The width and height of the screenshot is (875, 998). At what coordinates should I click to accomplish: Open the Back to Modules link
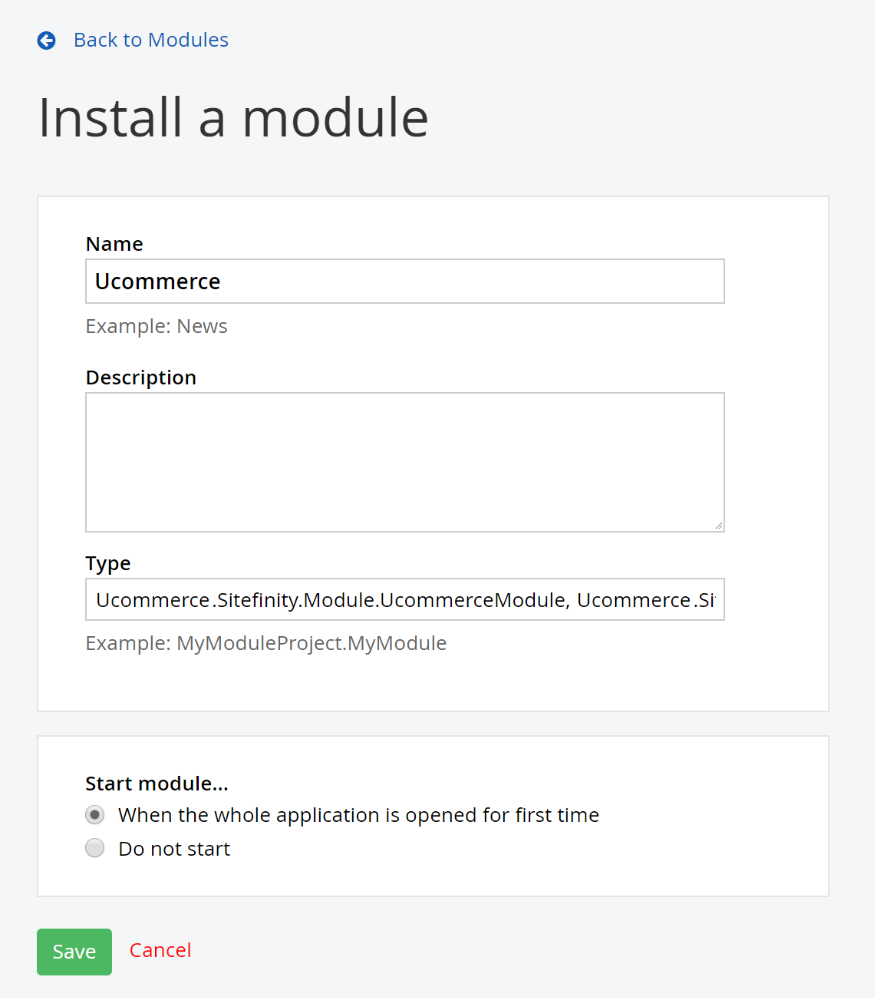coord(151,40)
